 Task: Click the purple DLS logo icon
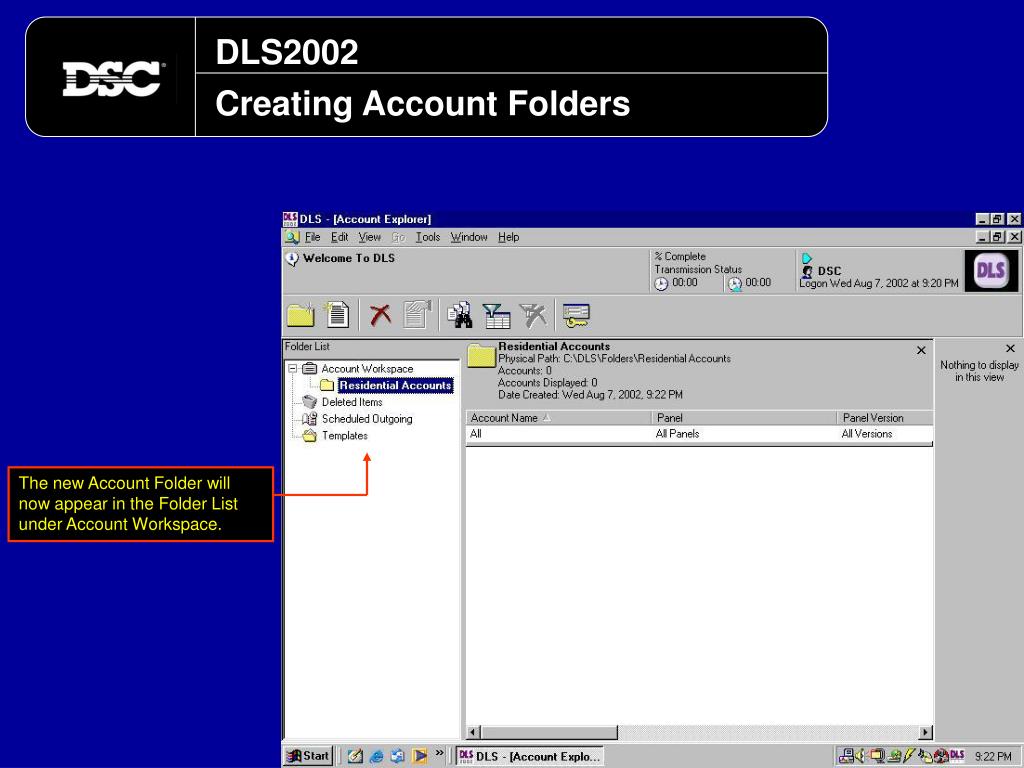991,270
